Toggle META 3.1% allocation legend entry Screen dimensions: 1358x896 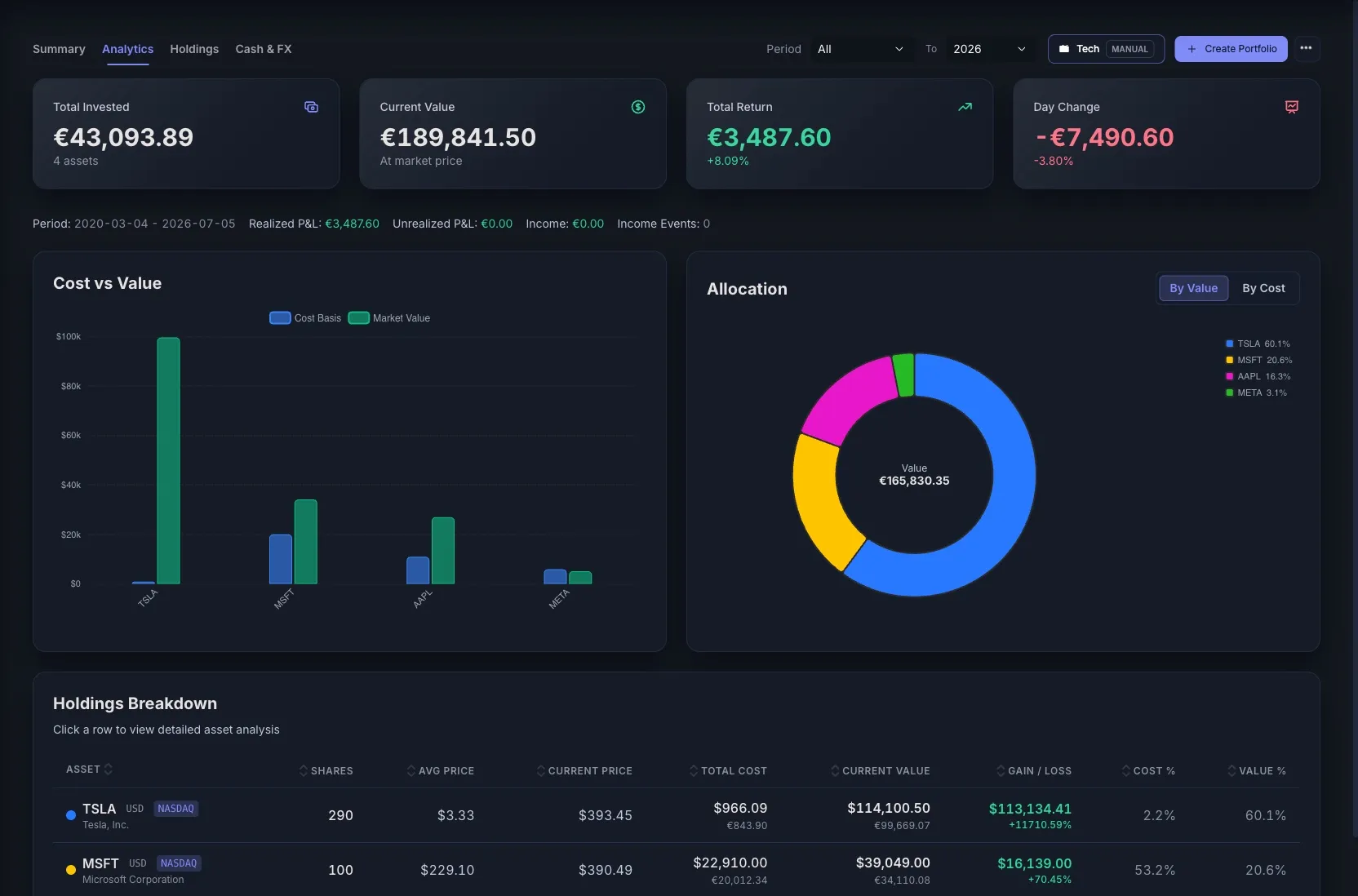tap(1256, 393)
